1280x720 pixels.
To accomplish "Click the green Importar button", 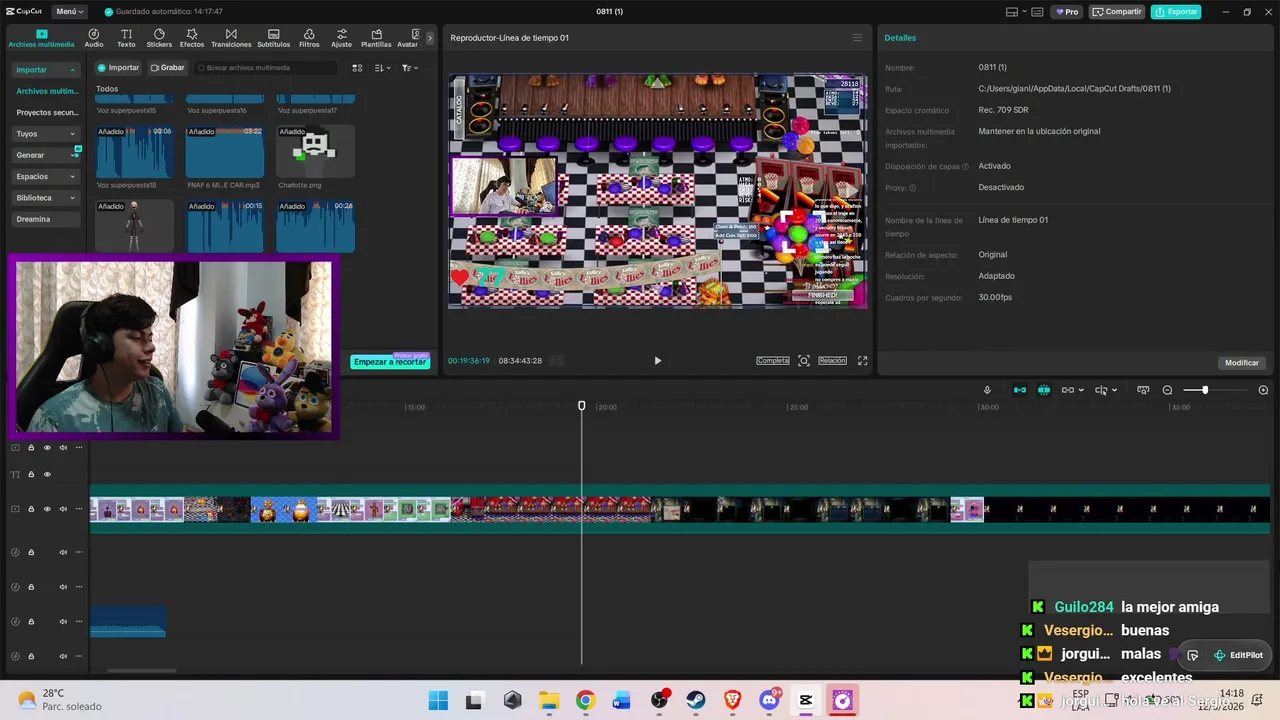I will [x=118, y=68].
